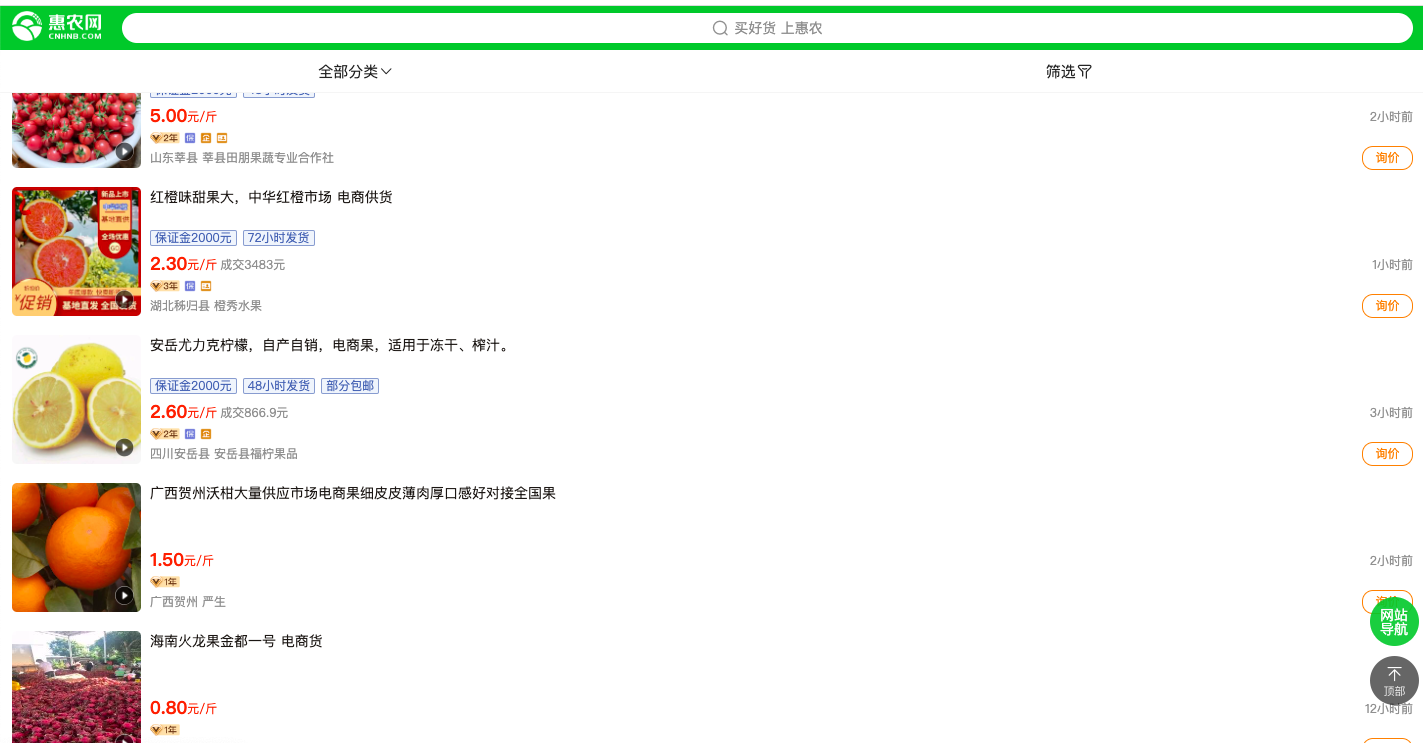Viewport: 1423px width, 743px height.
Task: Click 询价 button for 红橙 listing
Action: (1386, 306)
